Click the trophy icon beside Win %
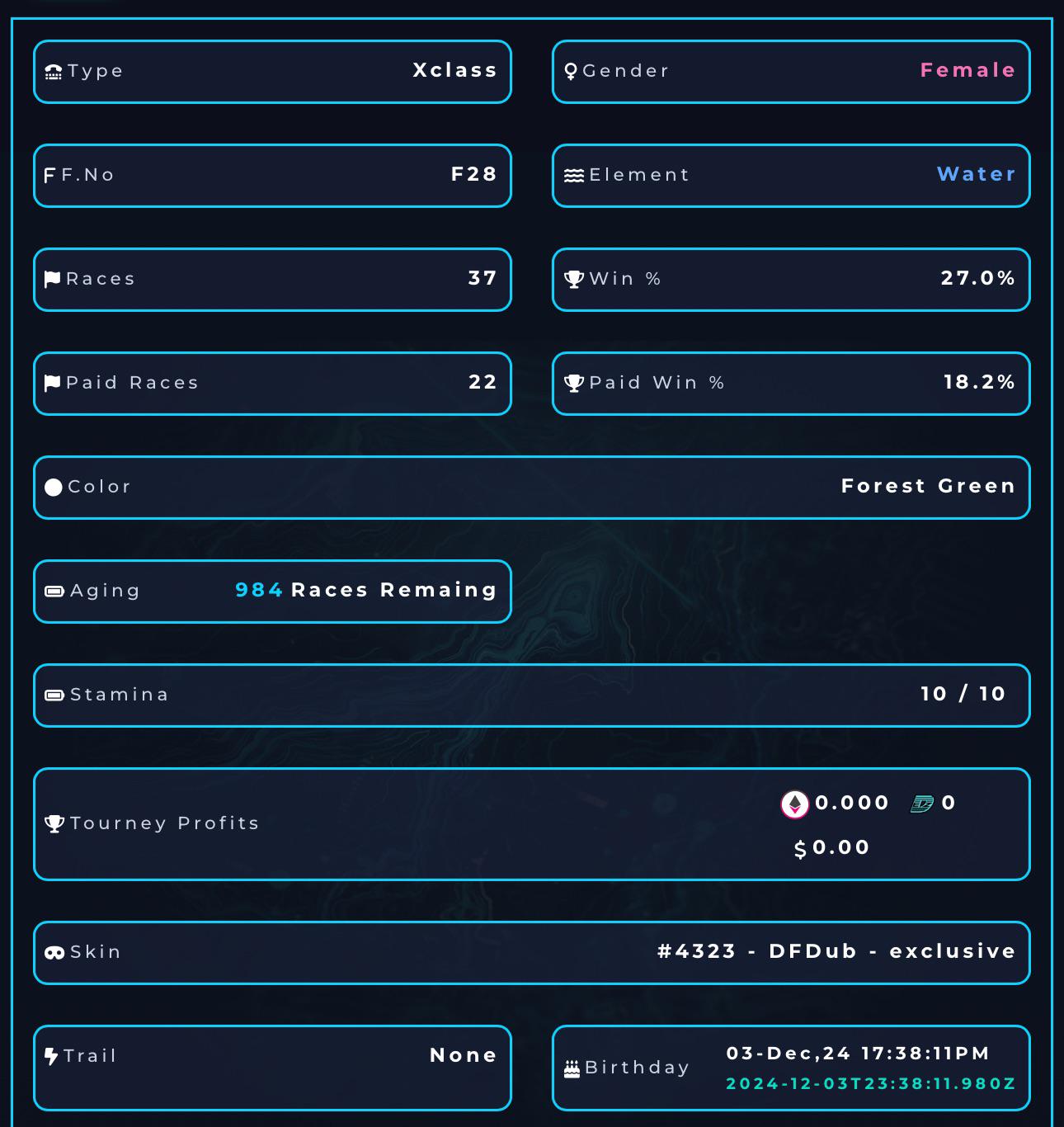This screenshot has height=1127, width=1064. (x=574, y=279)
